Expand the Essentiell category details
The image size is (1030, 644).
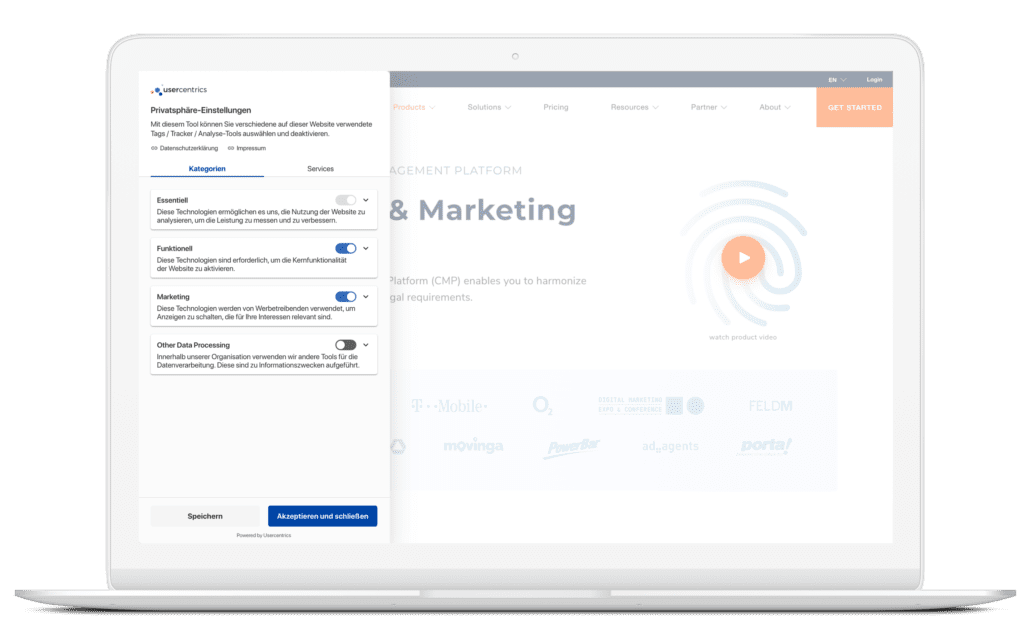pos(366,200)
